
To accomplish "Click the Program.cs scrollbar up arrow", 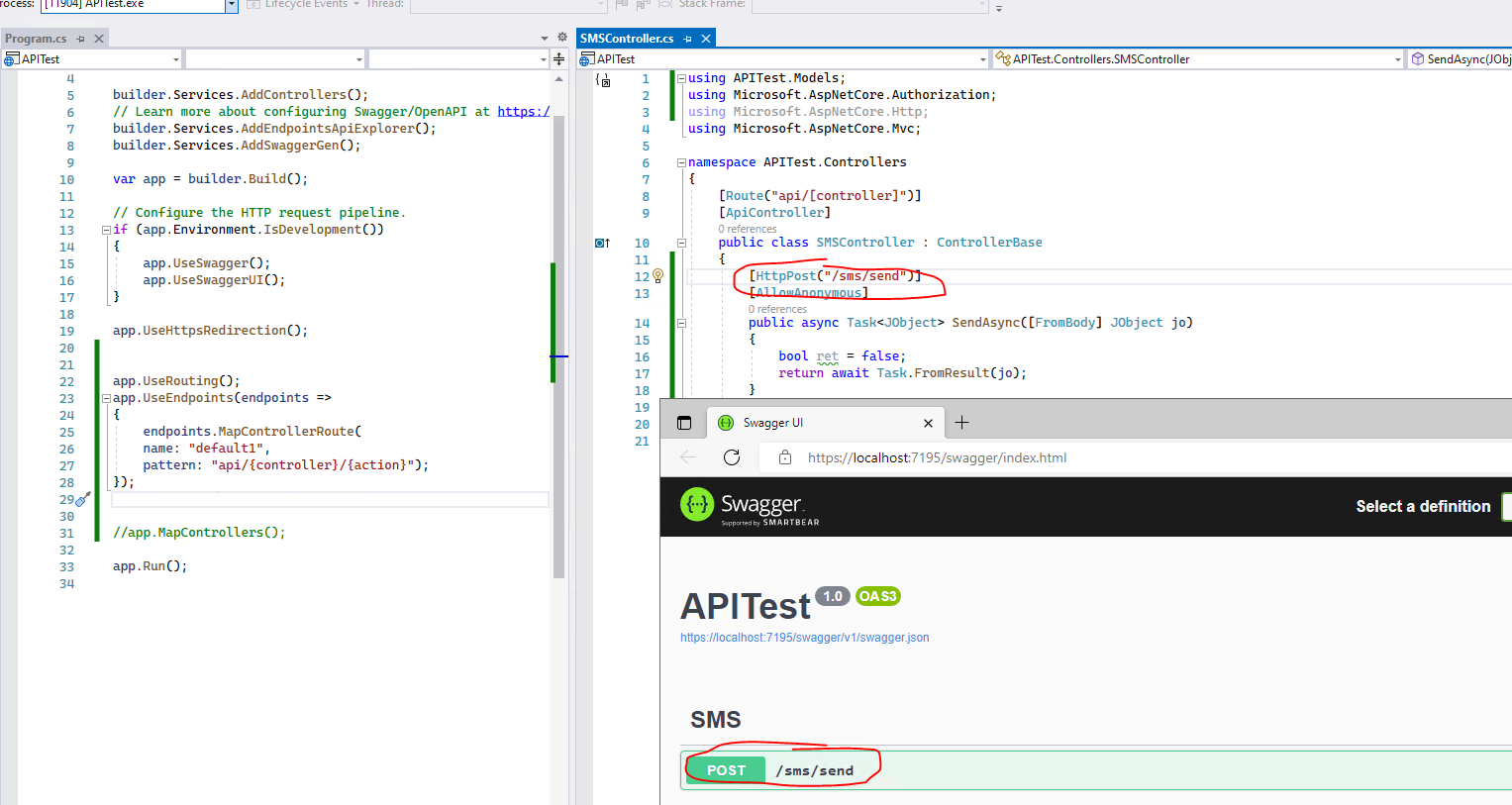I will click(x=558, y=79).
